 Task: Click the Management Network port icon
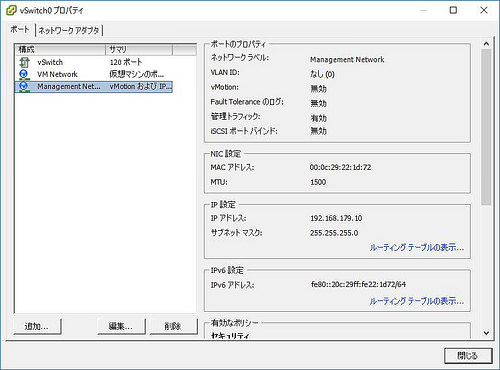click(x=24, y=86)
